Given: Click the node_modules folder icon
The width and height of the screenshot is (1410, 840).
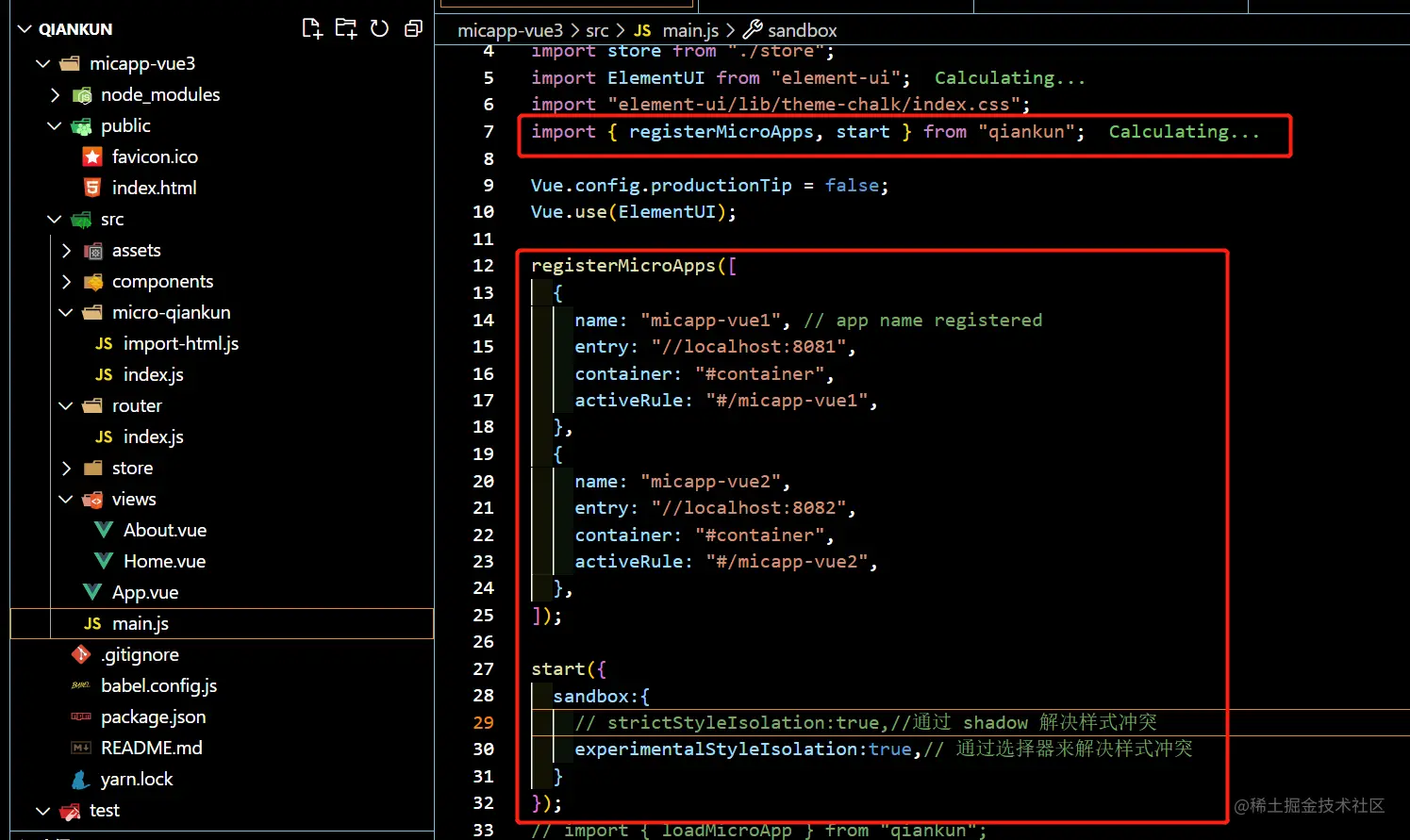Looking at the screenshot, I should (82, 94).
